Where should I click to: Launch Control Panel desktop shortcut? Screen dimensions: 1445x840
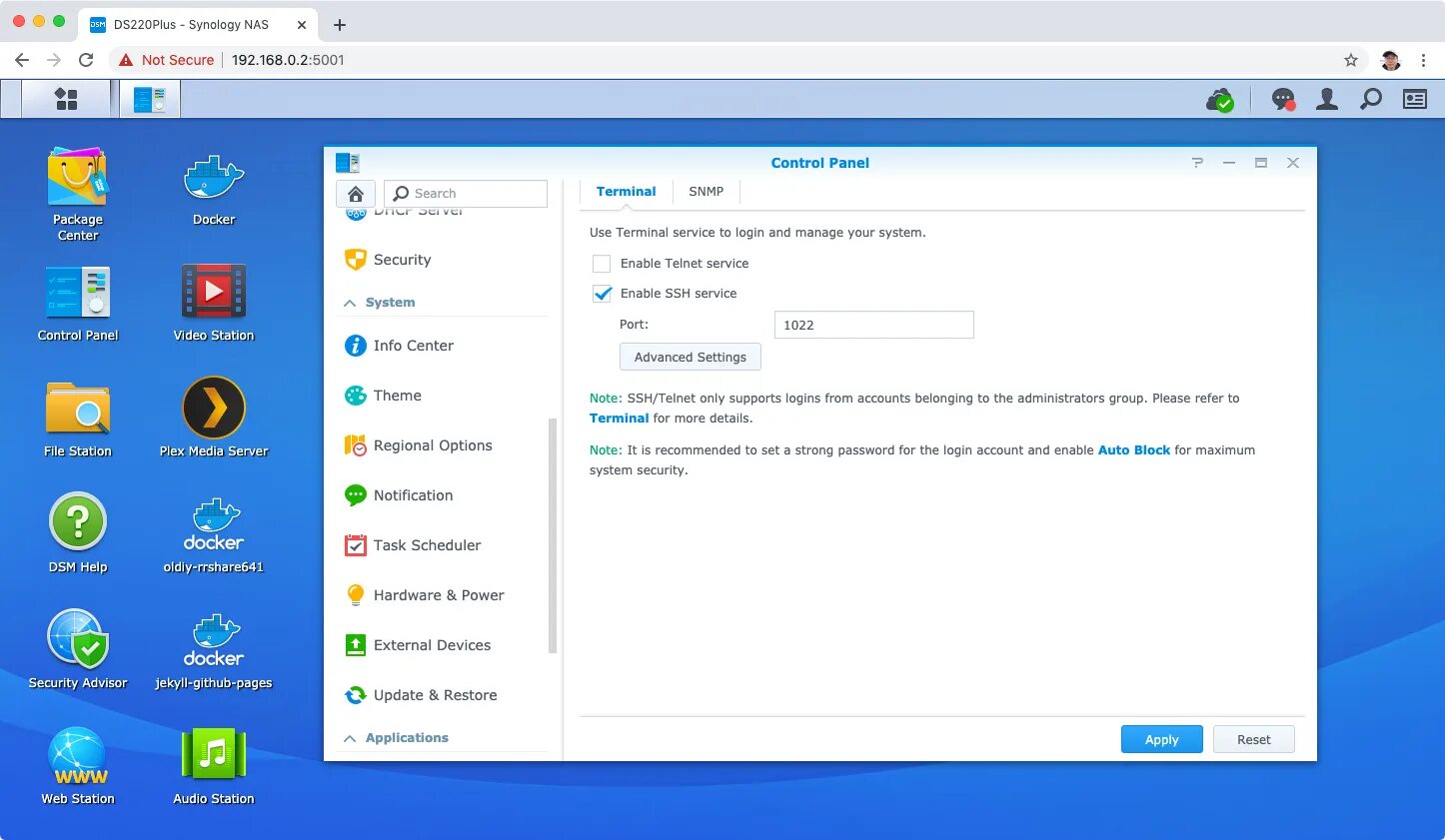click(78, 305)
